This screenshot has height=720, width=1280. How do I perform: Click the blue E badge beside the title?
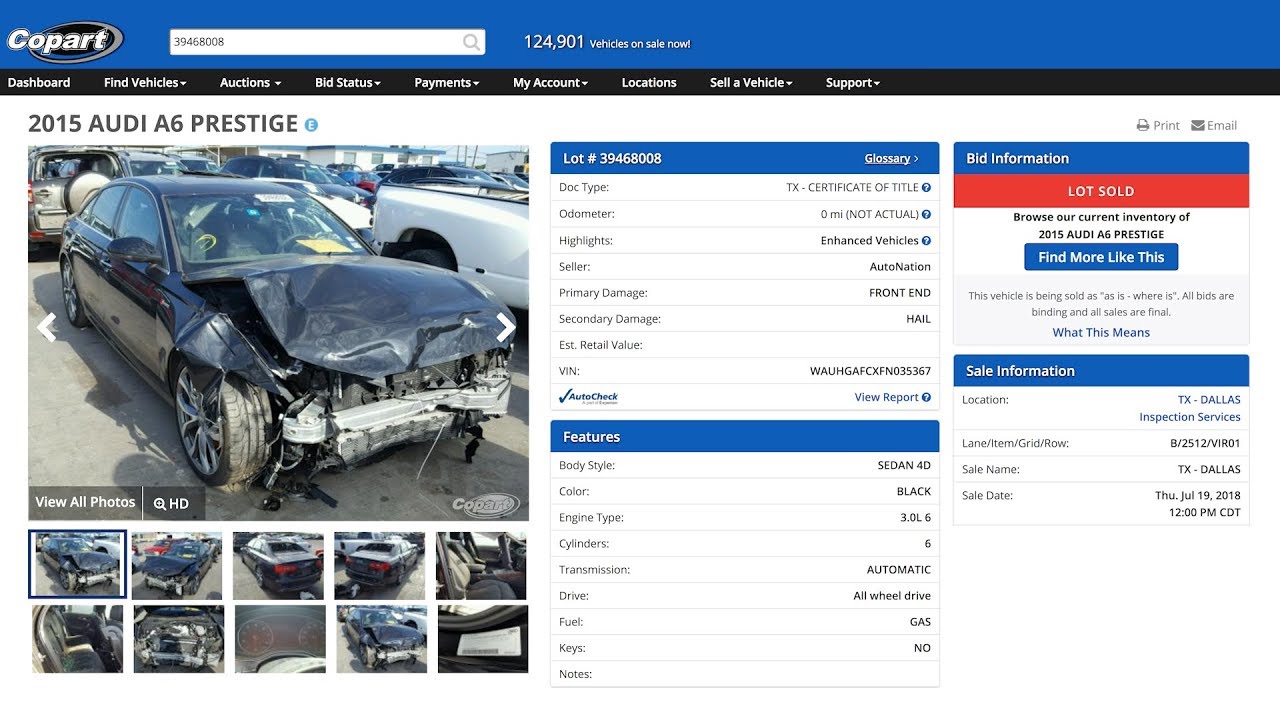click(311, 125)
